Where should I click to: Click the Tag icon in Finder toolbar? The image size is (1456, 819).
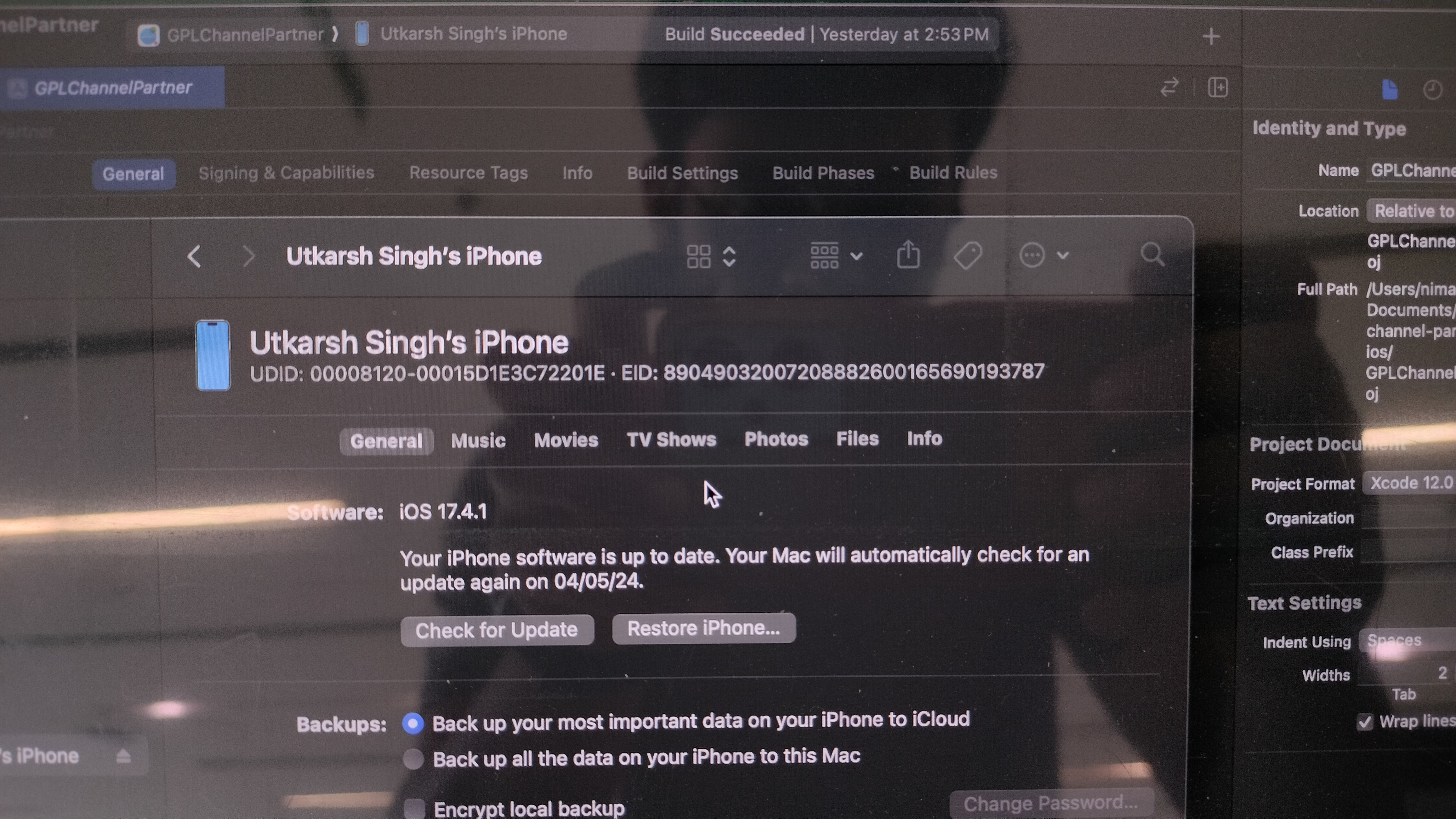[x=968, y=256]
